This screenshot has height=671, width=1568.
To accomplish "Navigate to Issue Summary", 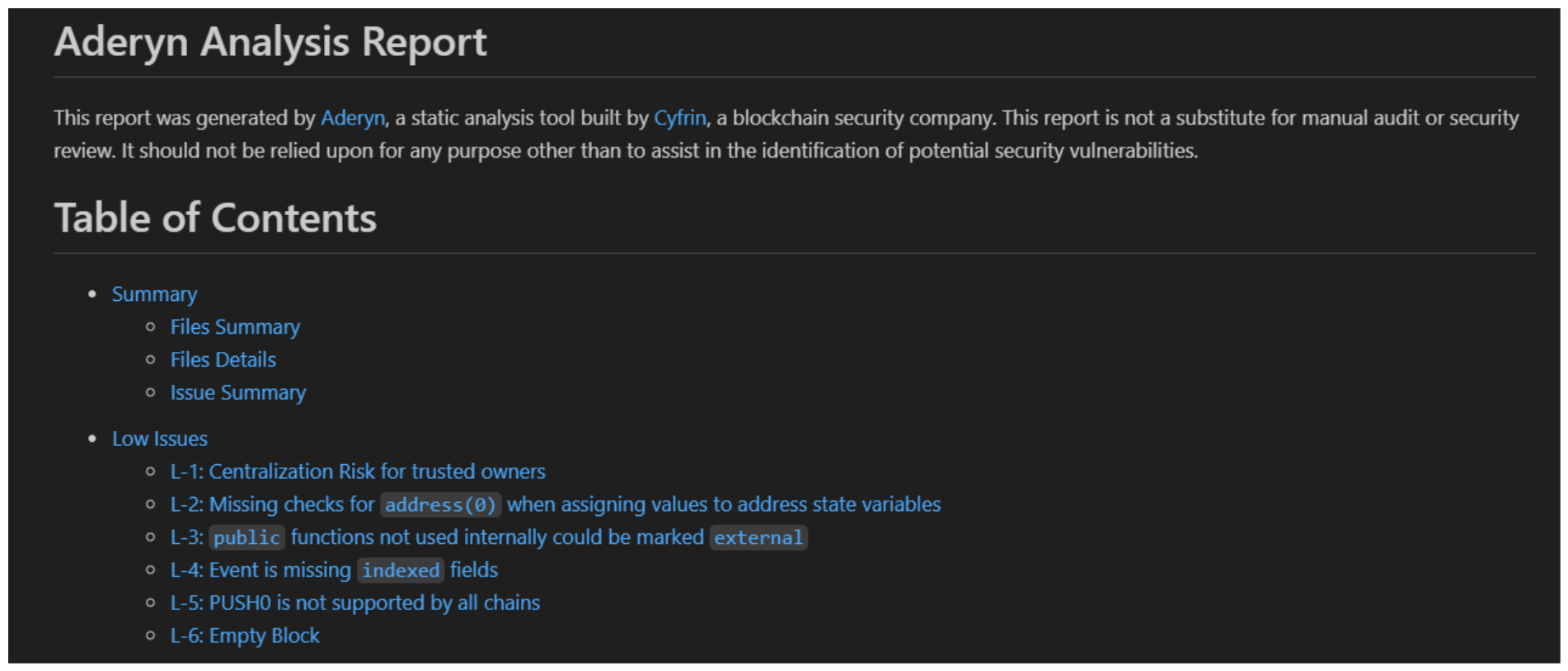I will (237, 393).
